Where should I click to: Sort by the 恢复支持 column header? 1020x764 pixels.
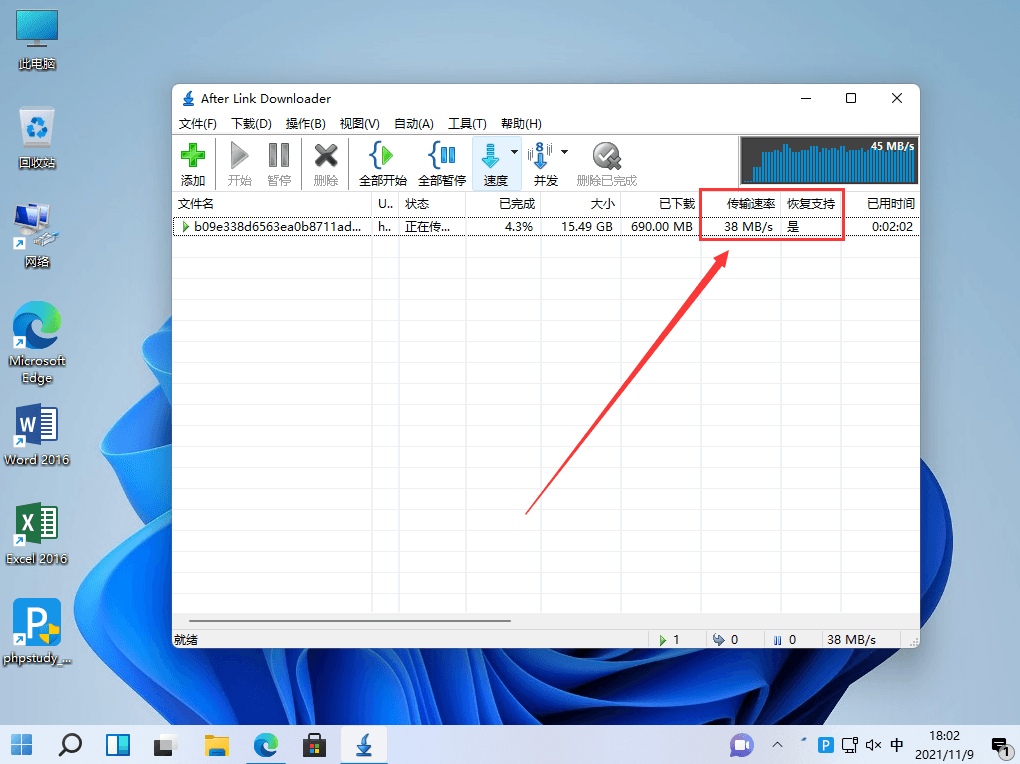(811, 204)
